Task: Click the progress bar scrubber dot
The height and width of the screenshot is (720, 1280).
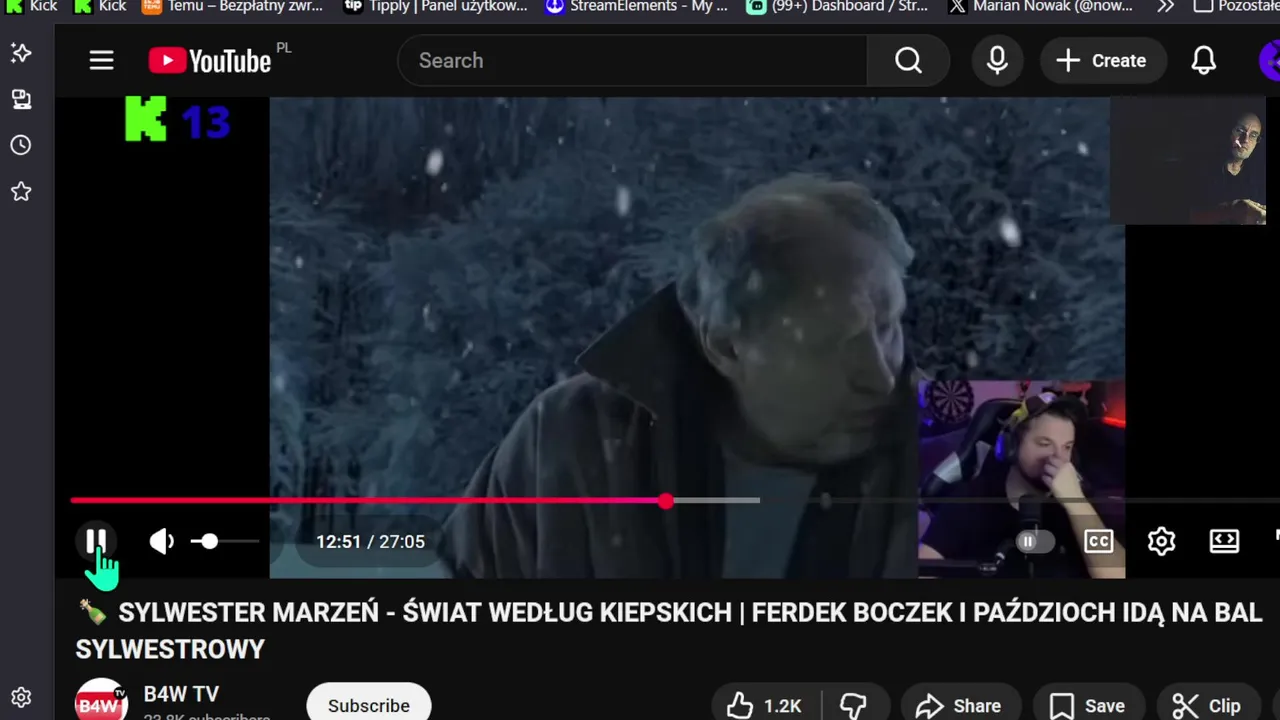Action: point(666,500)
